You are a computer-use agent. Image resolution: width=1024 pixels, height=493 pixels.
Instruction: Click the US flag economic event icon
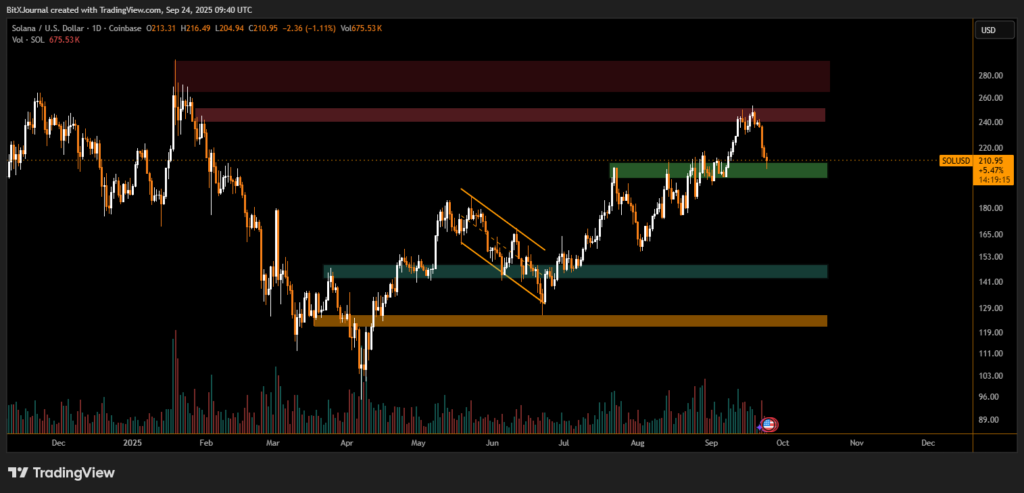pyautogui.click(x=769, y=424)
